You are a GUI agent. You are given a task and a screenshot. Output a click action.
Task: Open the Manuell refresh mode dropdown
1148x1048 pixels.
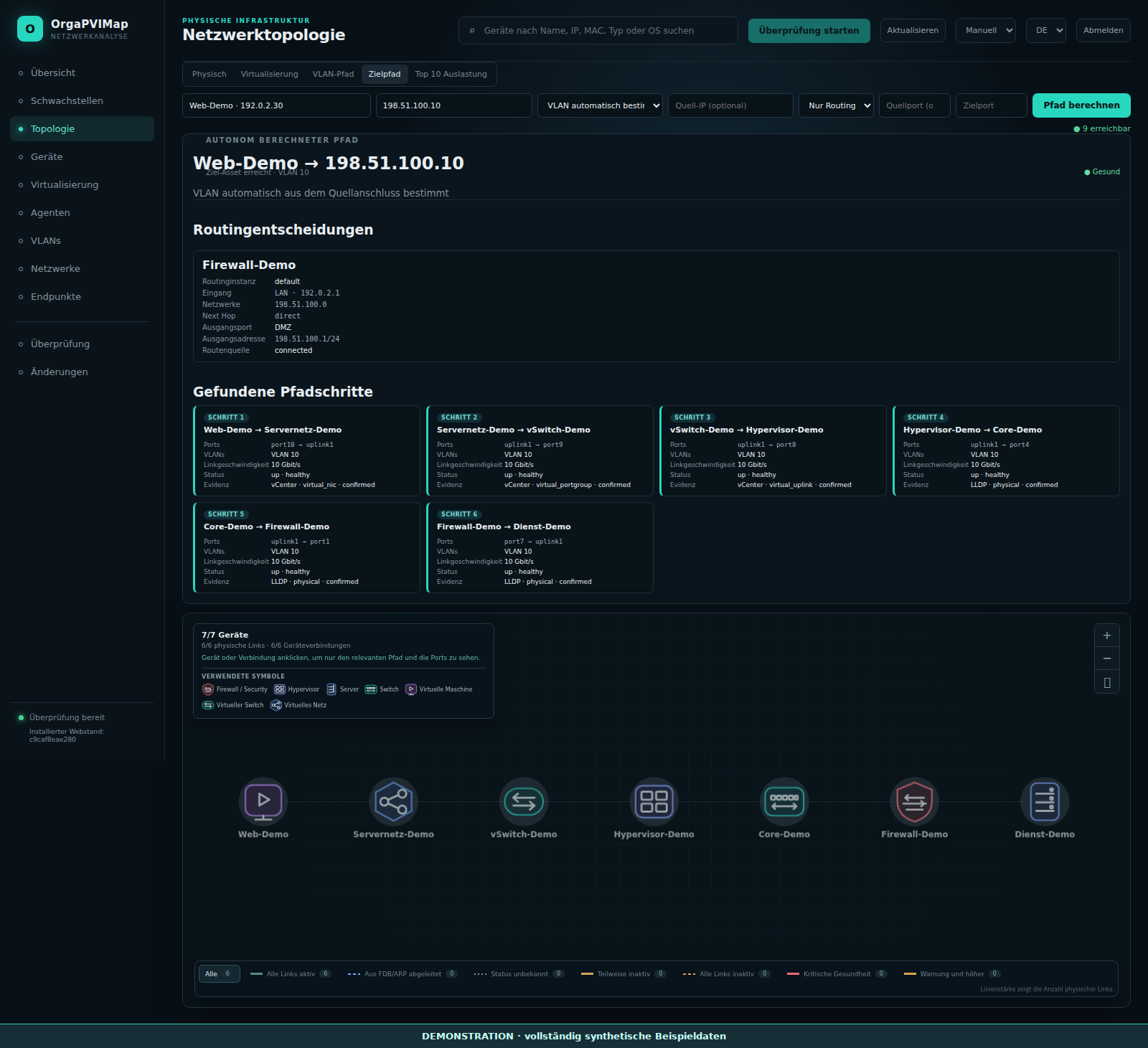(986, 30)
